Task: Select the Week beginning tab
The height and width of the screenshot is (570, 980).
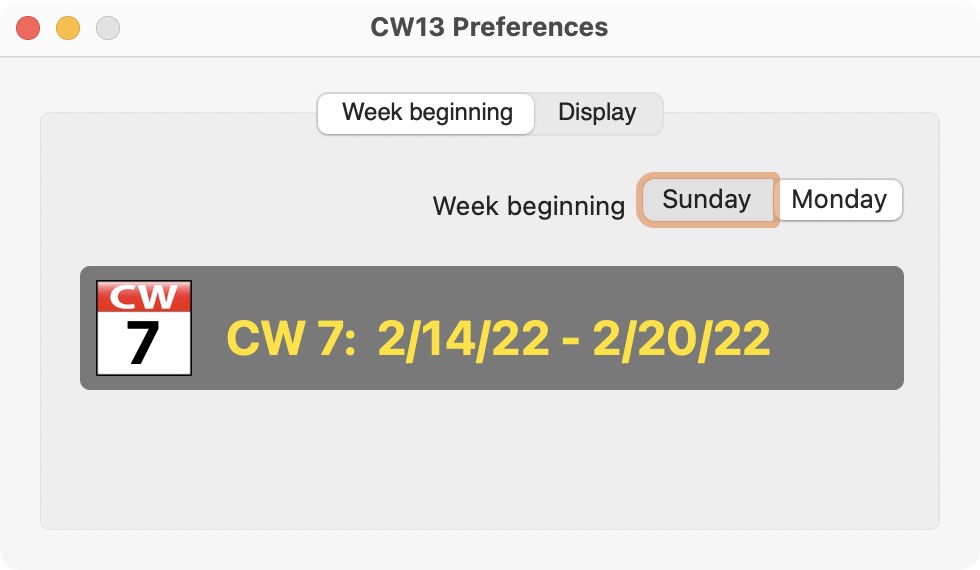Action: (426, 113)
